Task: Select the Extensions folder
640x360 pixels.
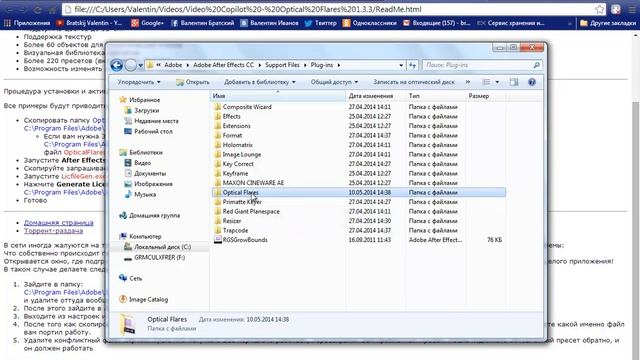Action: tap(236, 126)
